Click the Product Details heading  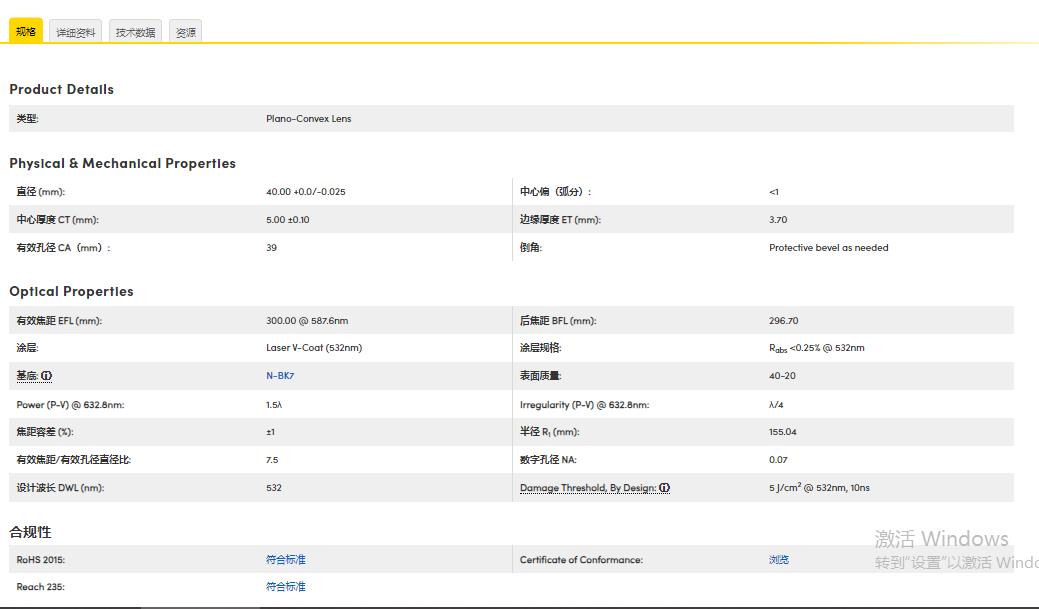point(61,89)
